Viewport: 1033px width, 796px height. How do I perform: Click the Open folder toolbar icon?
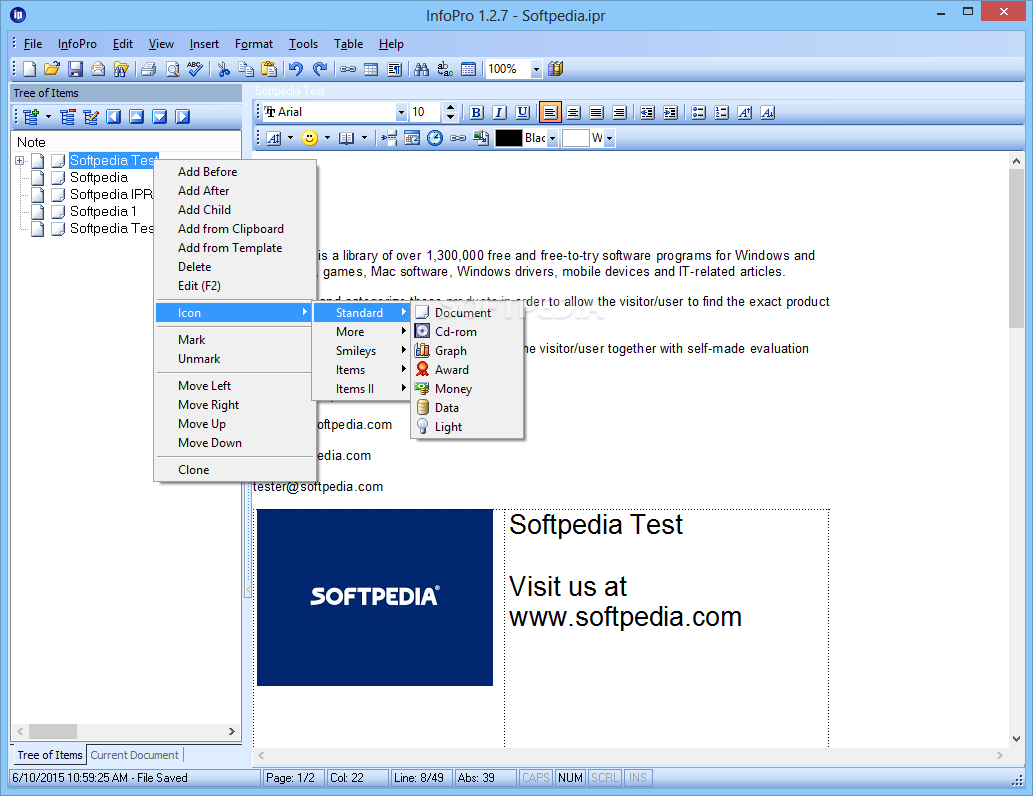[x=52, y=69]
